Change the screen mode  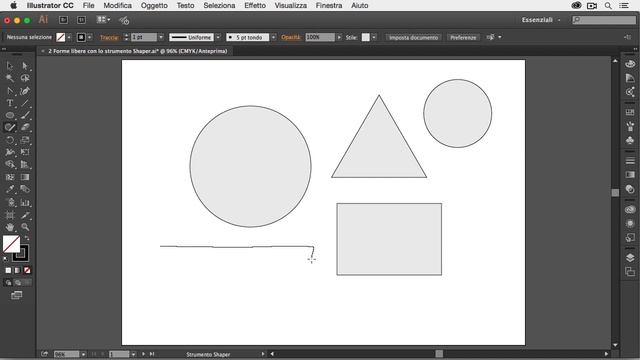coord(17,295)
